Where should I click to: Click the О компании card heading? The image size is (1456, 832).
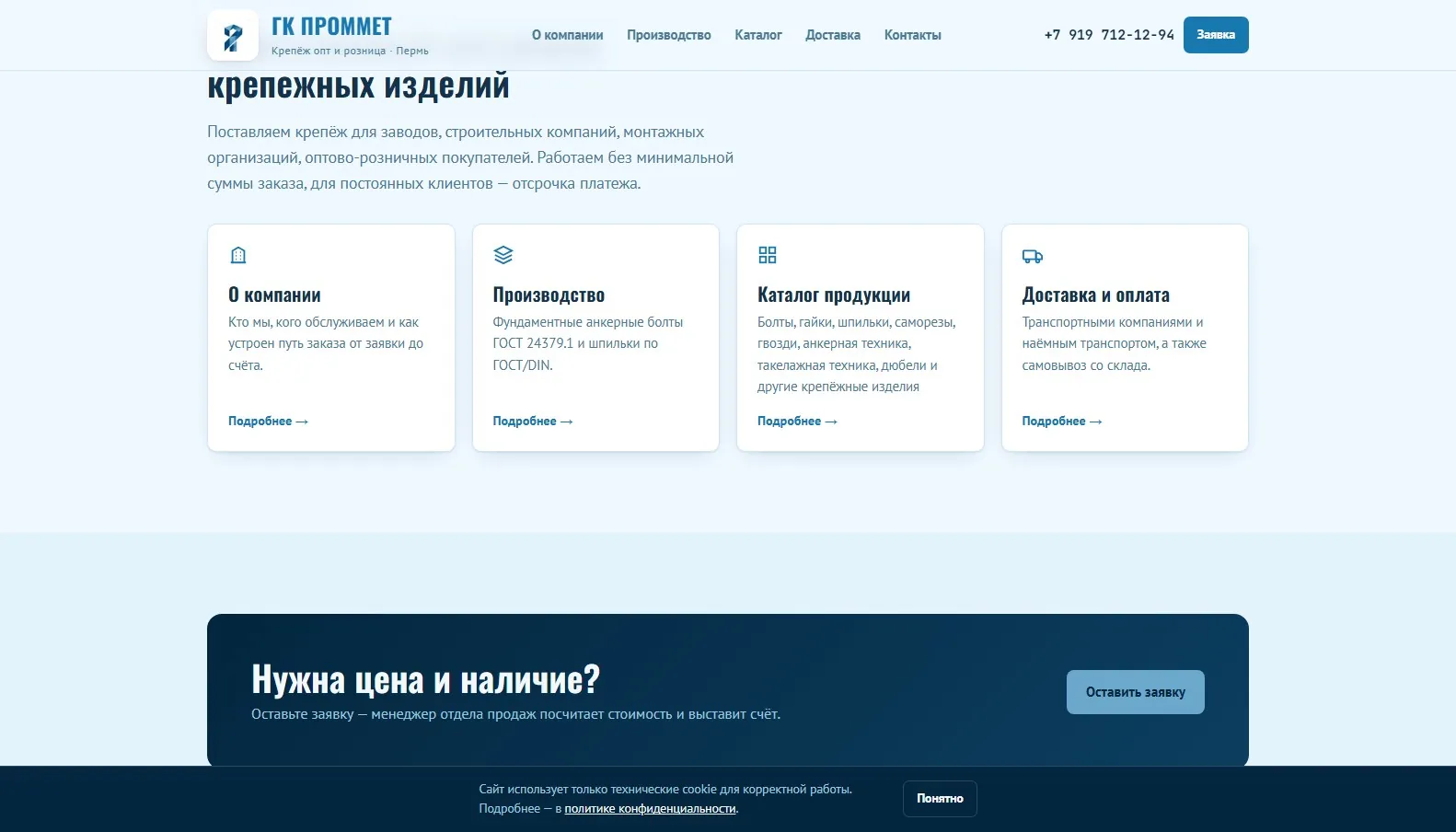point(274,295)
